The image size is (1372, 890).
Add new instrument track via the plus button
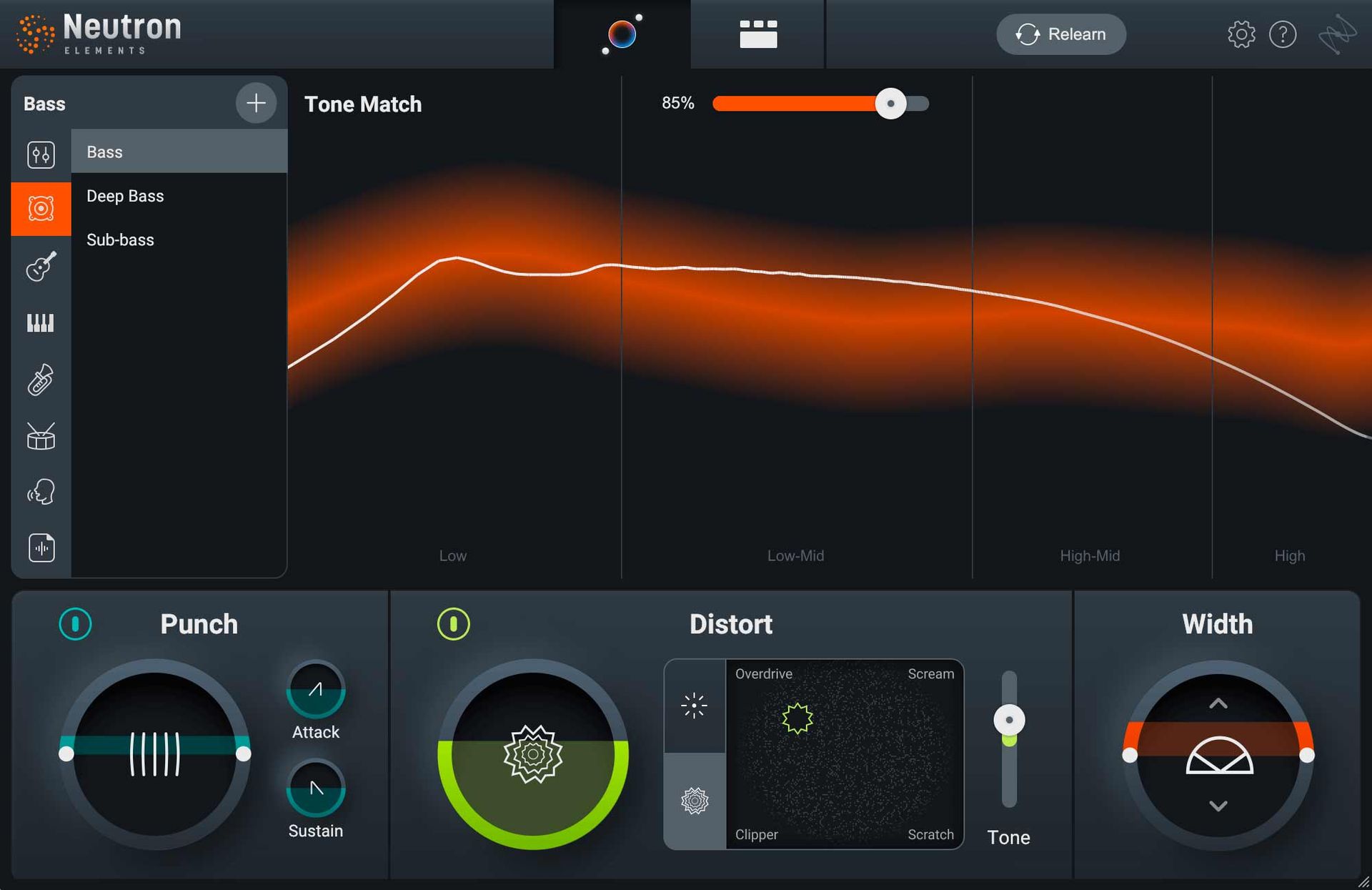(x=255, y=103)
